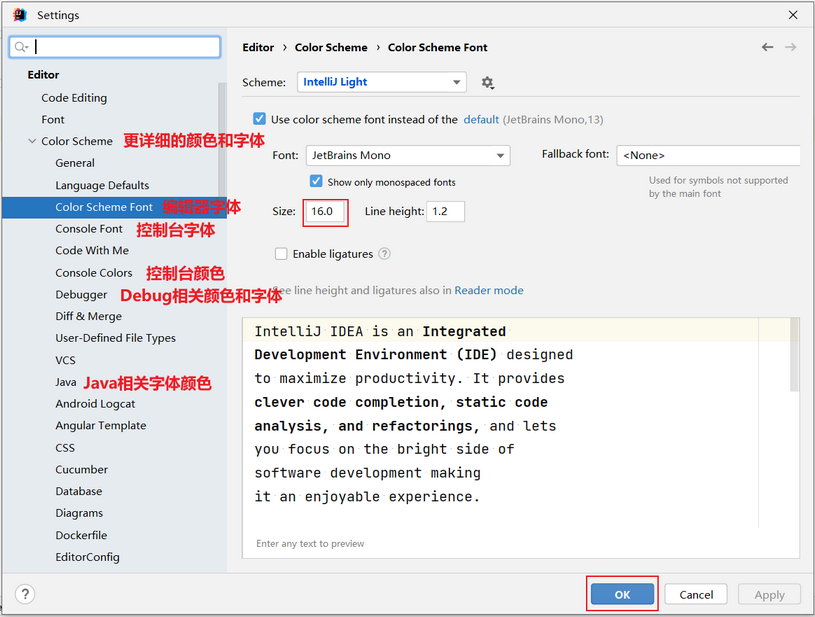Click the search magnifier icon

(x=21, y=47)
